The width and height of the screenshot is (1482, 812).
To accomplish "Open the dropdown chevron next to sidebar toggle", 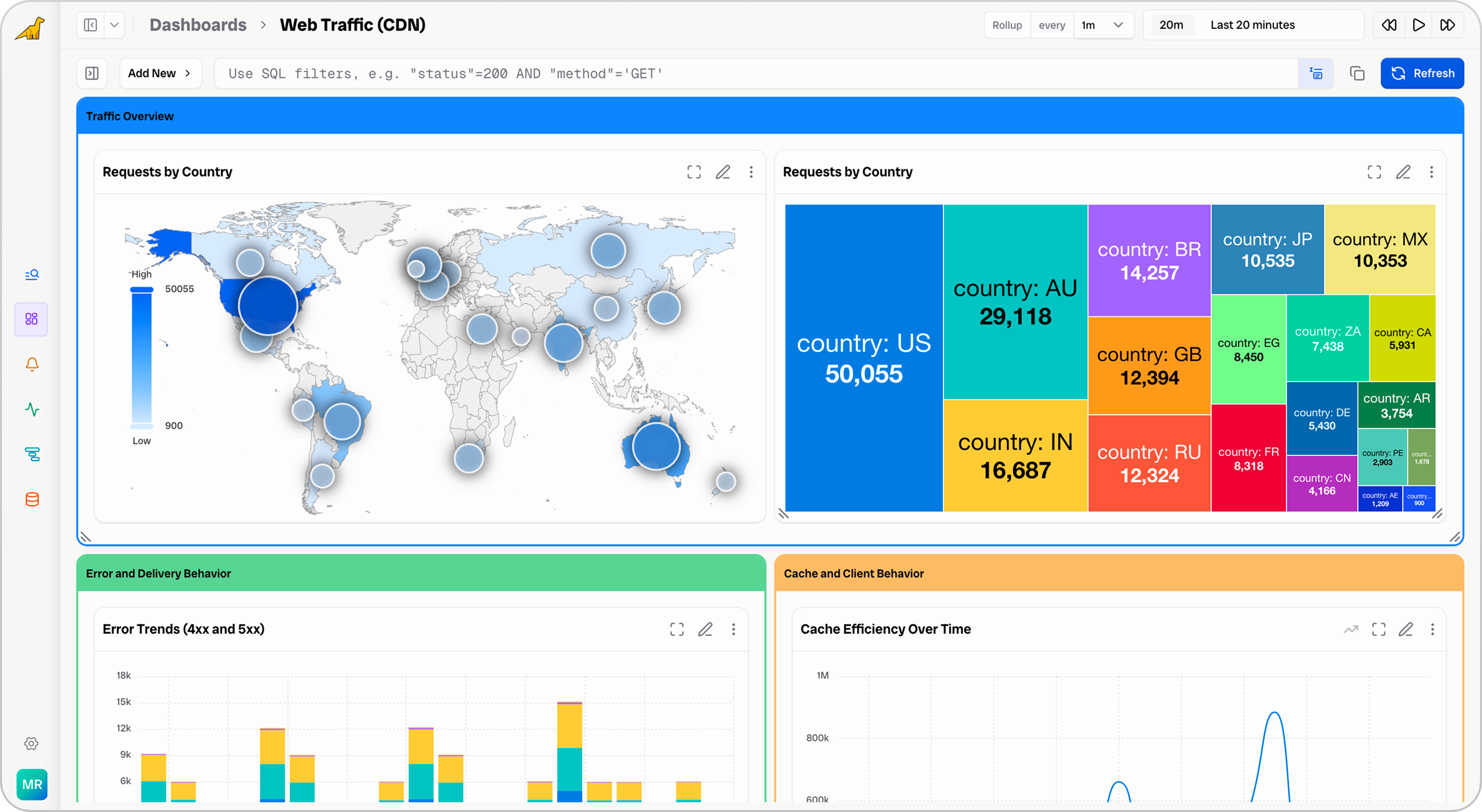I will [x=114, y=25].
